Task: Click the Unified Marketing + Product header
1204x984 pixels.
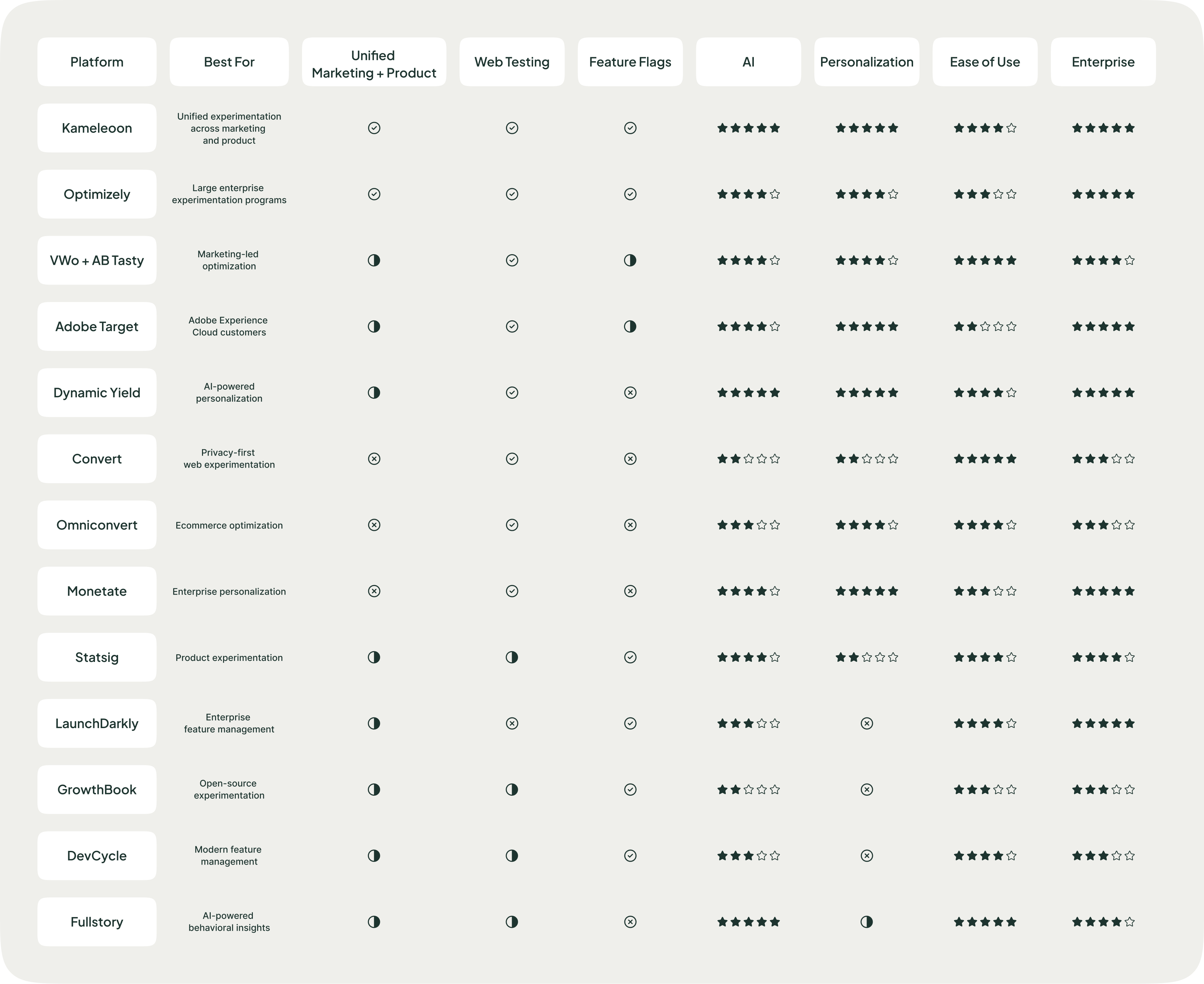Action: (x=374, y=62)
